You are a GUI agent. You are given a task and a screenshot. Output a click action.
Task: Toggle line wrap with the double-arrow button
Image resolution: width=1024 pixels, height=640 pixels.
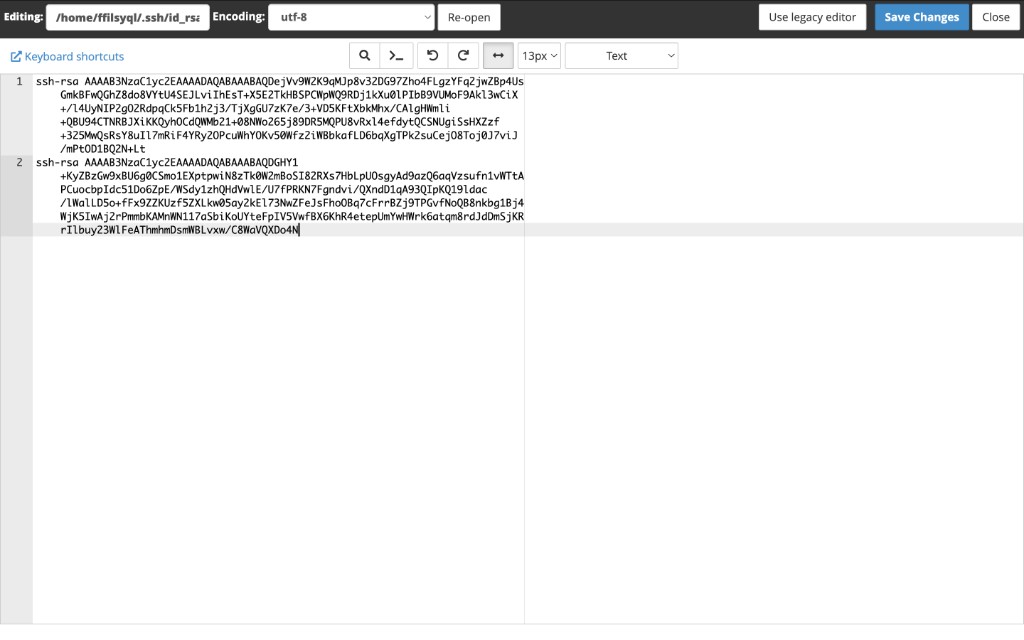pos(498,56)
